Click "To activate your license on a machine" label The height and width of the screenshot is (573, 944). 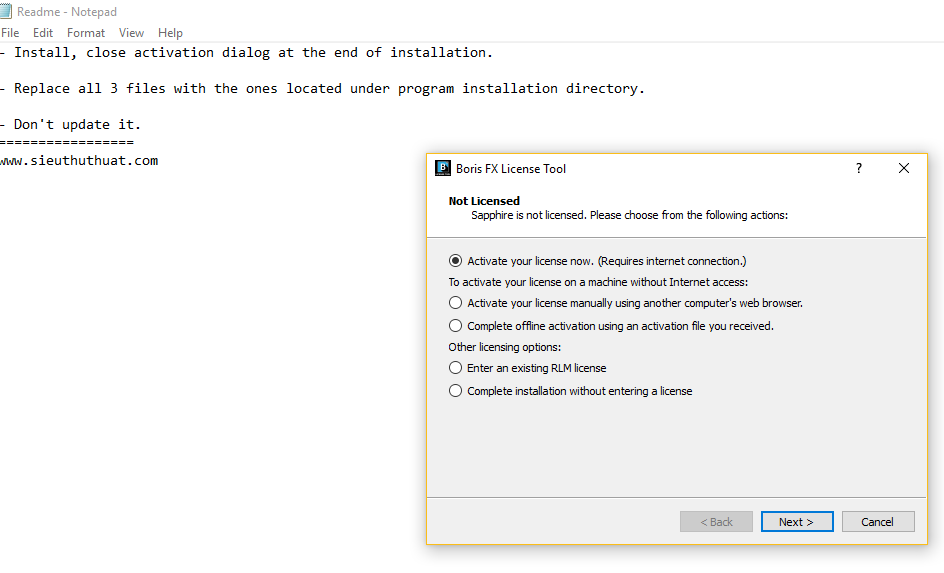[x=598, y=282]
